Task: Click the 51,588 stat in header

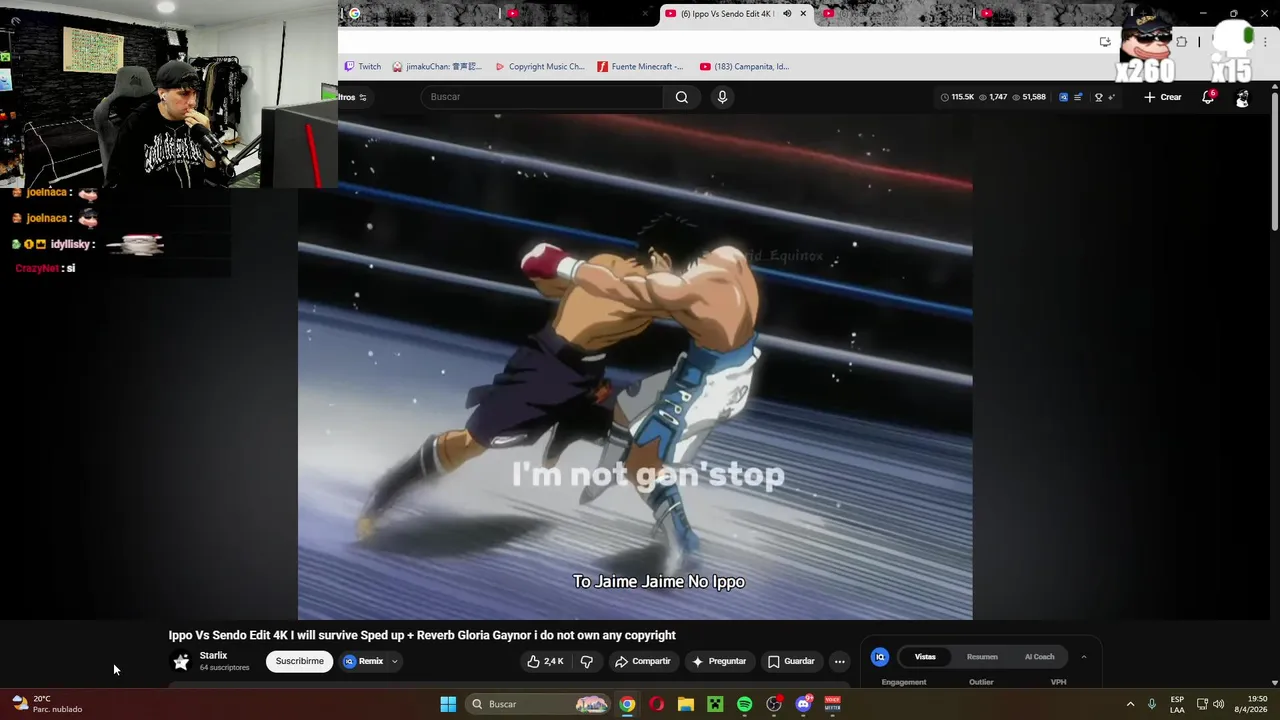Action: 1029,97
